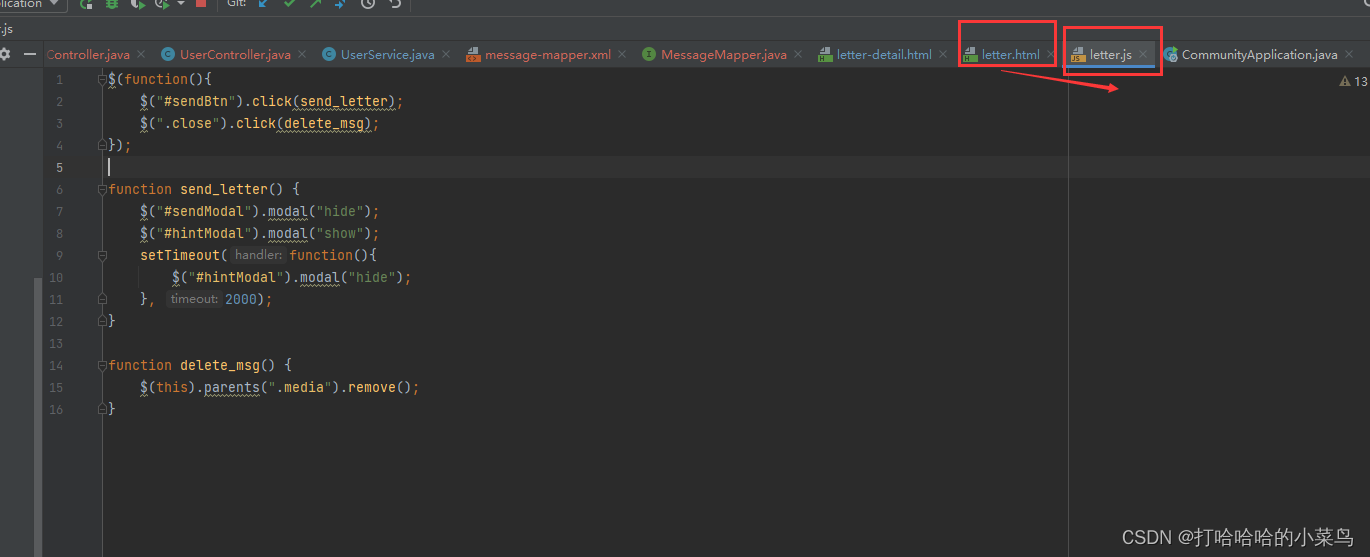Select the letter.js tab
This screenshot has width=1370, height=557.
(x=1111, y=55)
